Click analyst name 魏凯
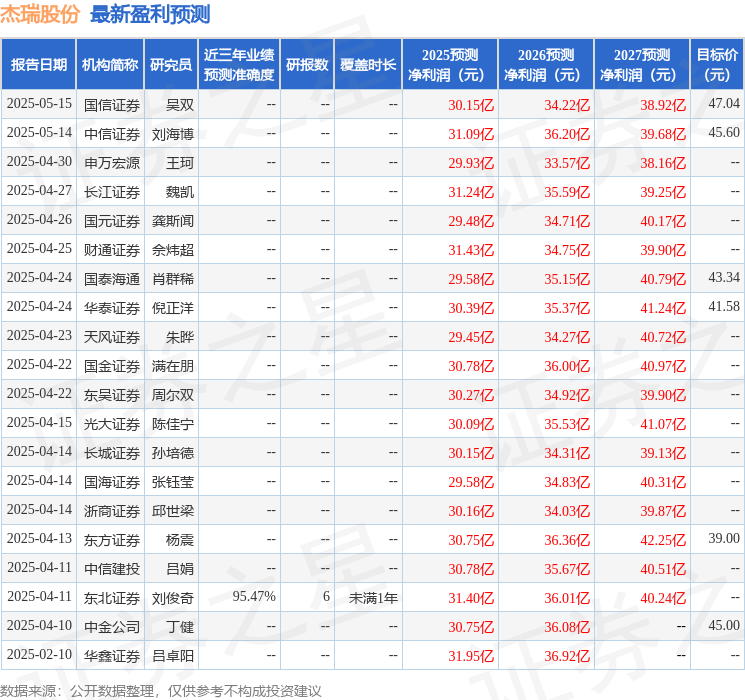The image size is (745, 700). coord(180,192)
